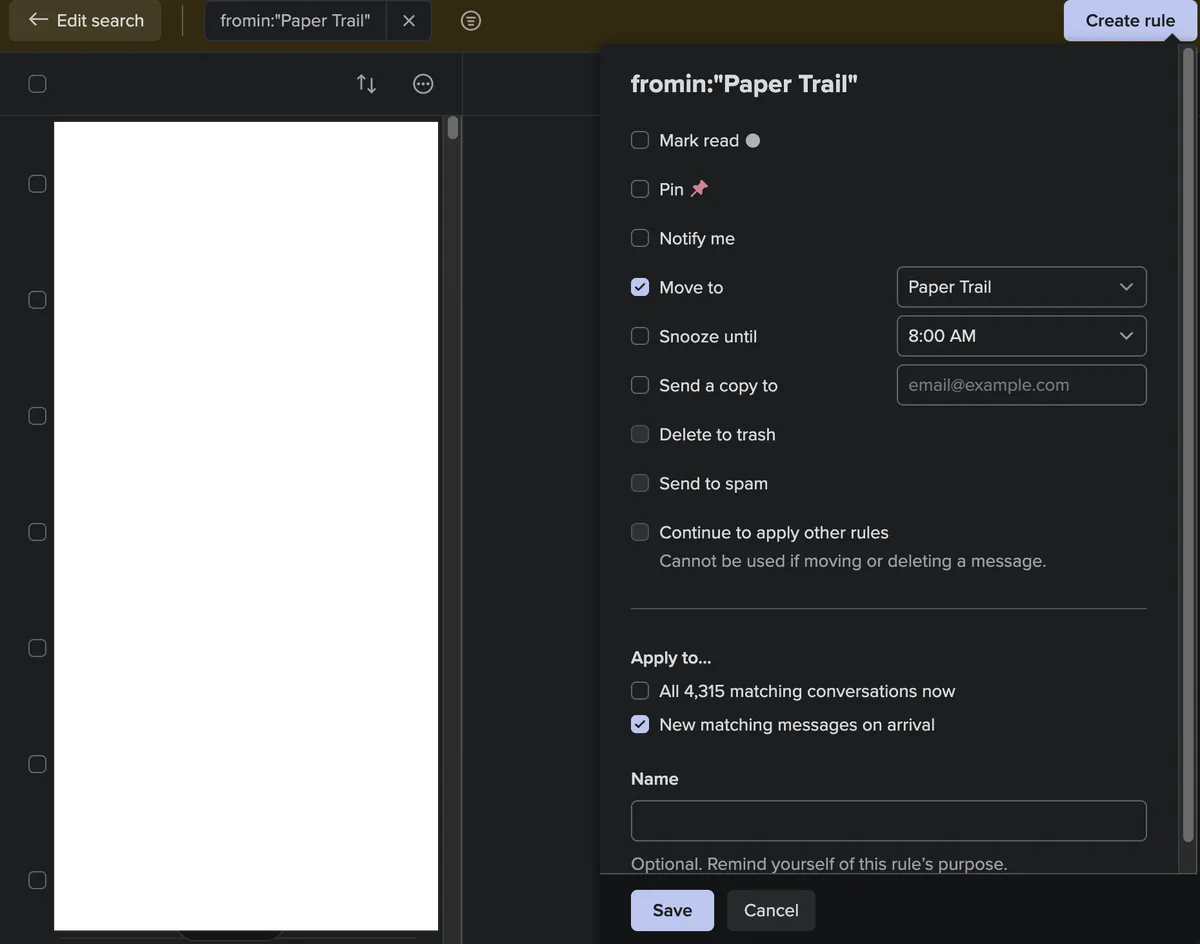Check Send a copy to

click(640, 385)
